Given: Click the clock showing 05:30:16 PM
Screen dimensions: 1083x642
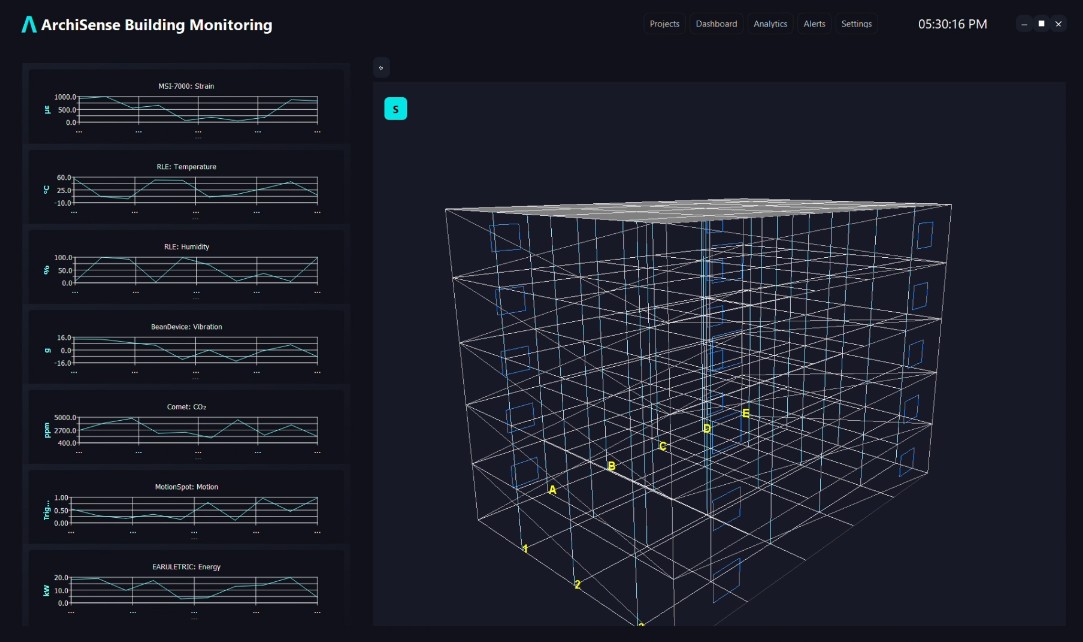Looking at the screenshot, I should pyautogui.click(x=952, y=24).
